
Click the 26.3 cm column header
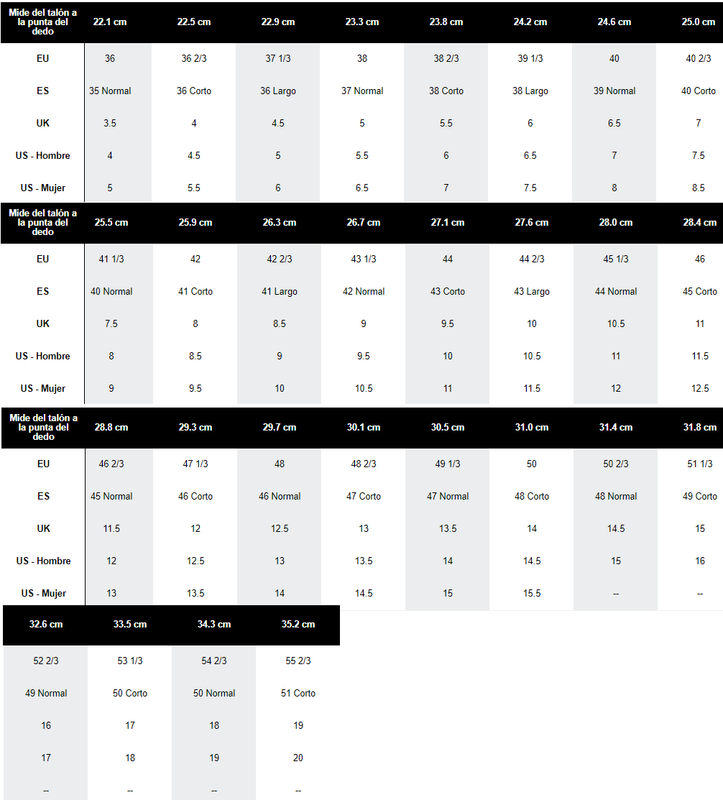tap(278, 223)
